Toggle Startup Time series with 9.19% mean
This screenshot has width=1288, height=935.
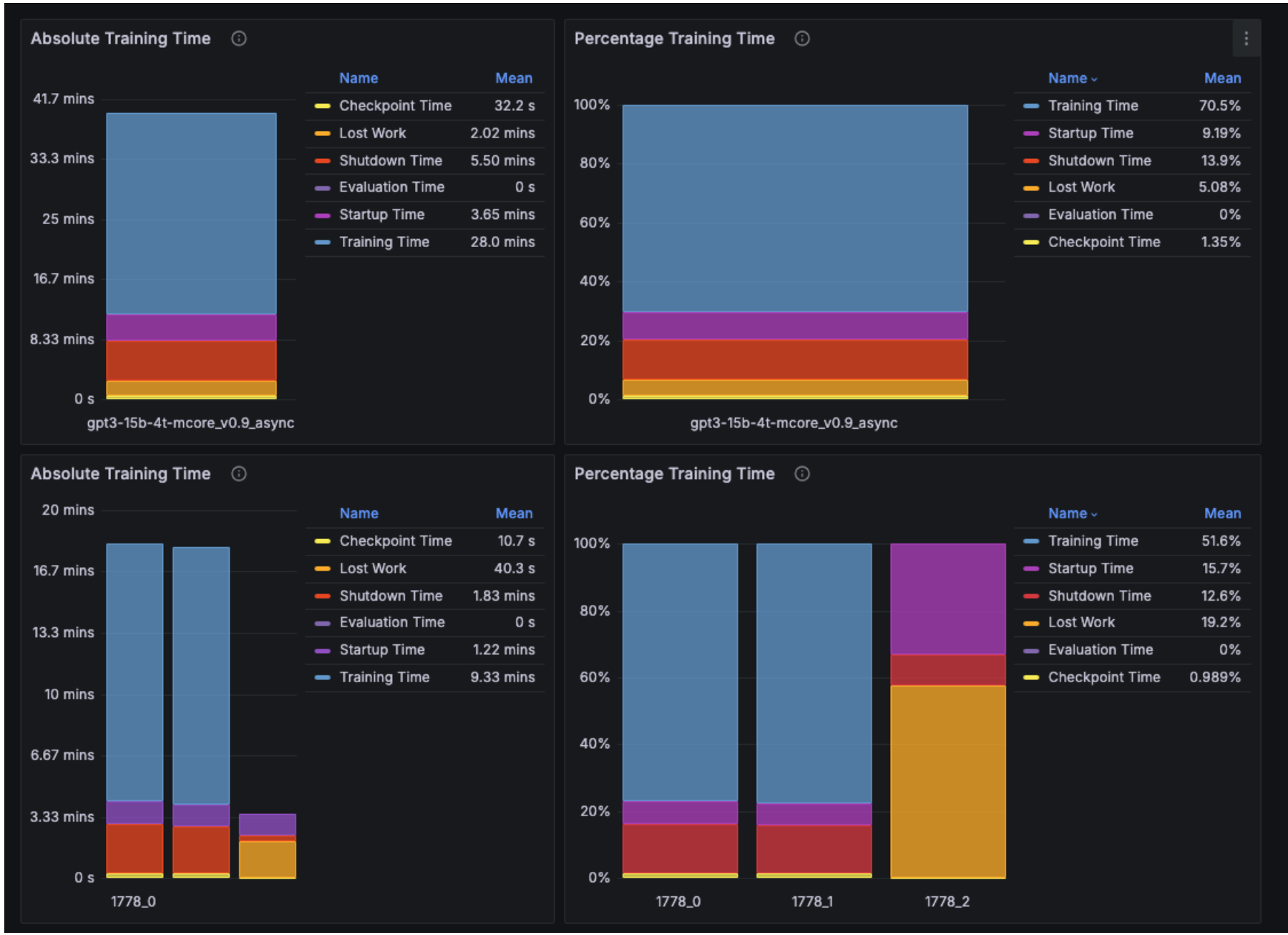1090,133
